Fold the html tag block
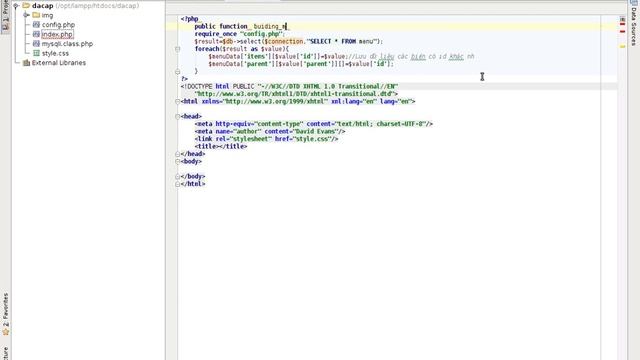 click(x=178, y=102)
